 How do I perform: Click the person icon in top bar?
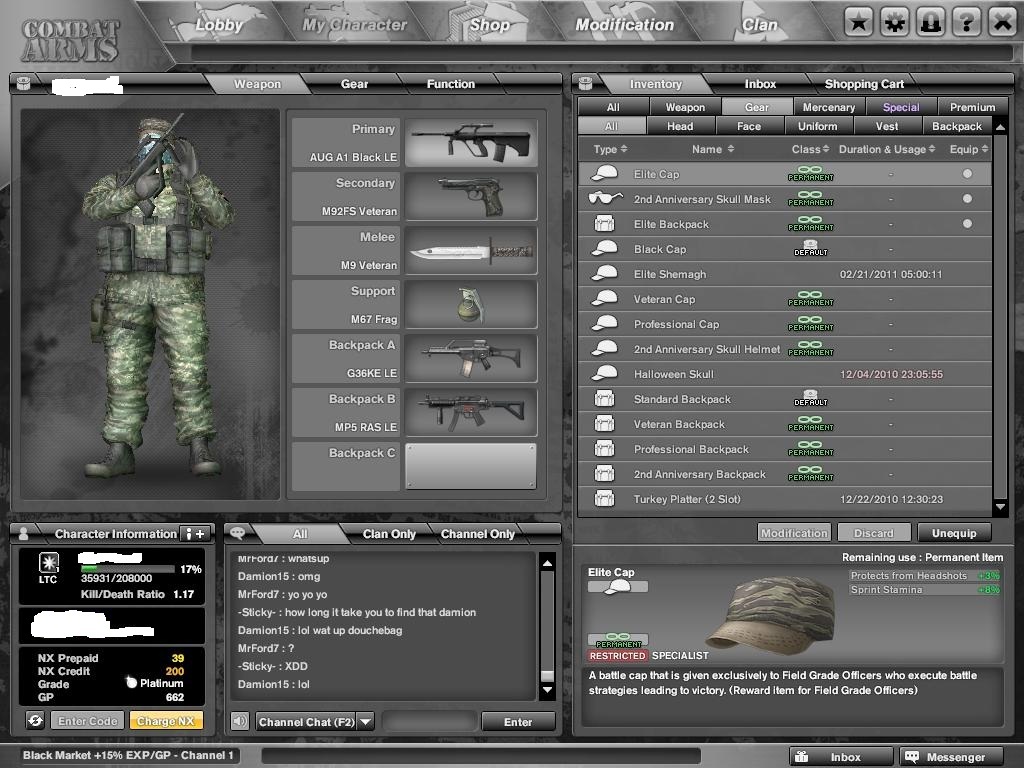(931, 23)
